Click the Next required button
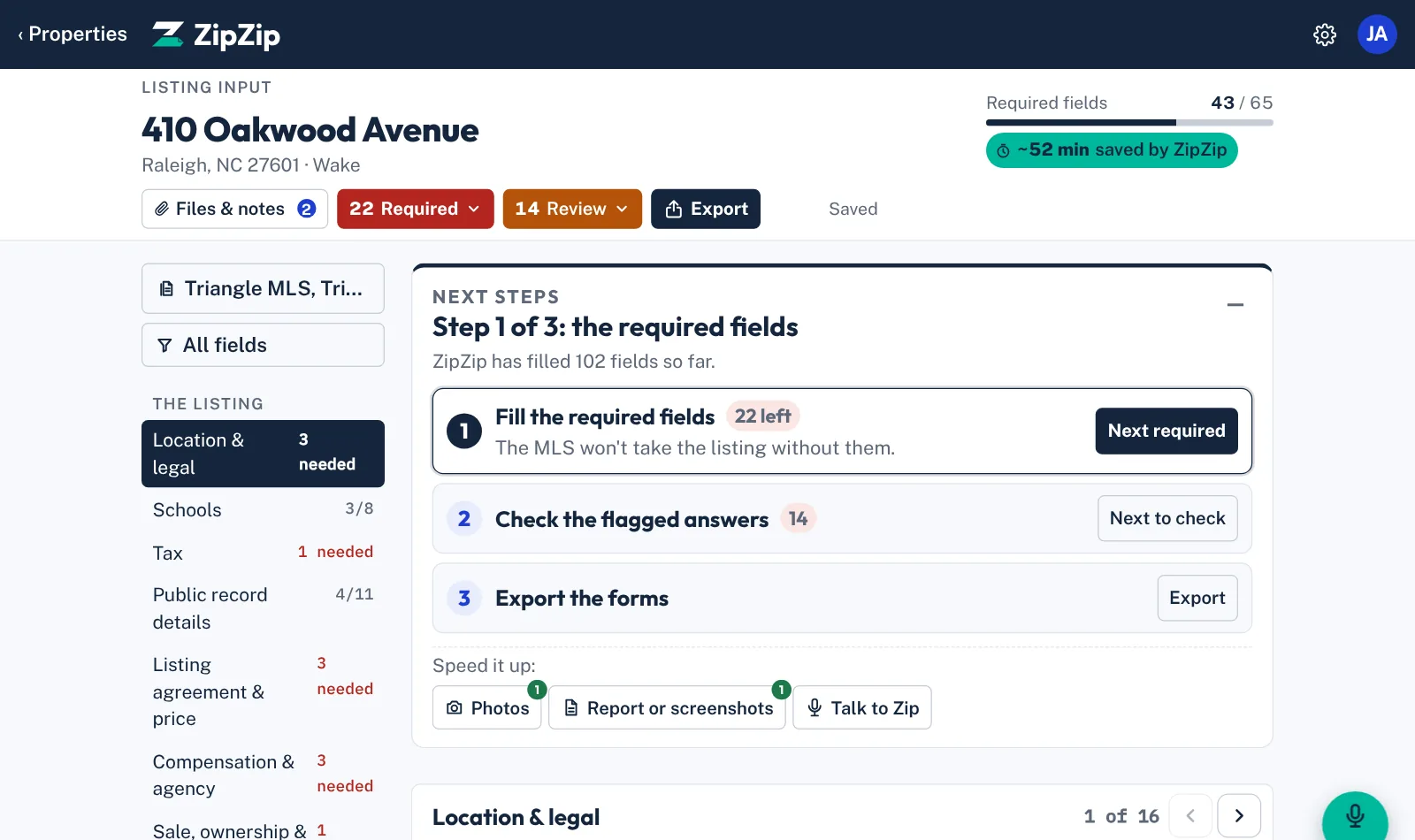The height and width of the screenshot is (840, 1415). [1166, 431]
